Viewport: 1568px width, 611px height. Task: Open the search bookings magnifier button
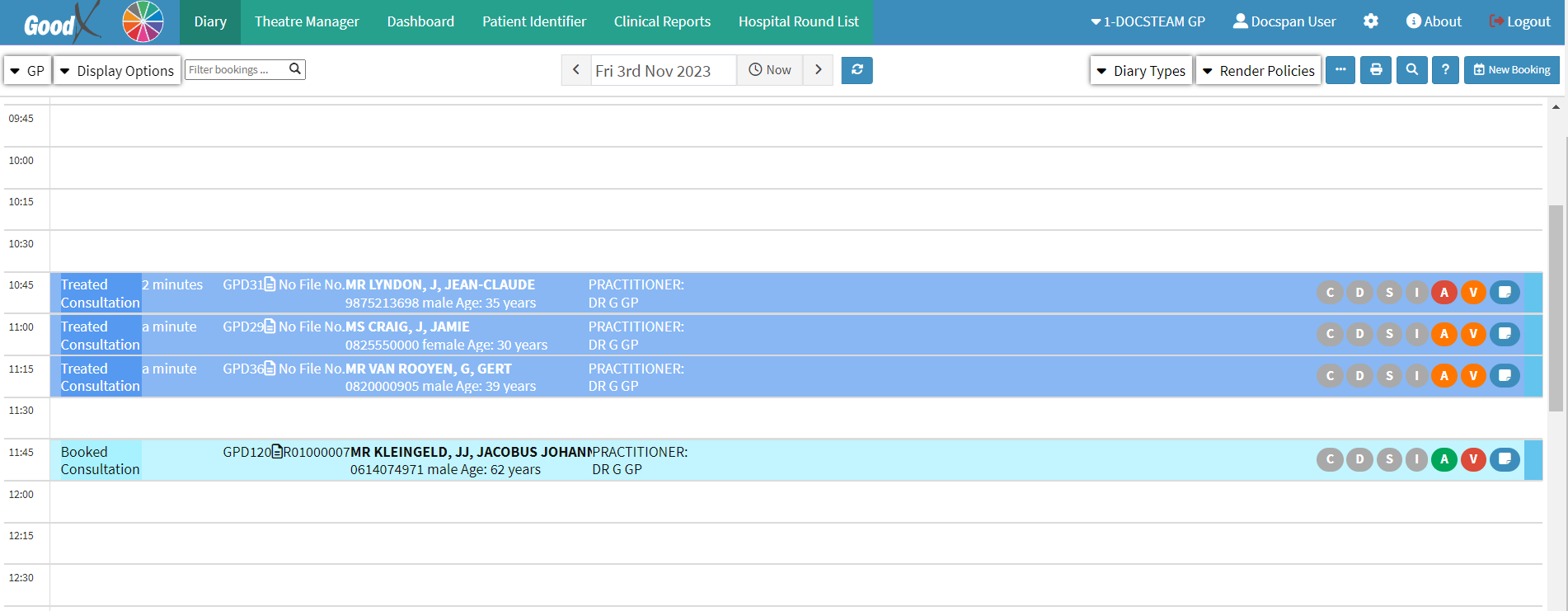pos(1411,70)
